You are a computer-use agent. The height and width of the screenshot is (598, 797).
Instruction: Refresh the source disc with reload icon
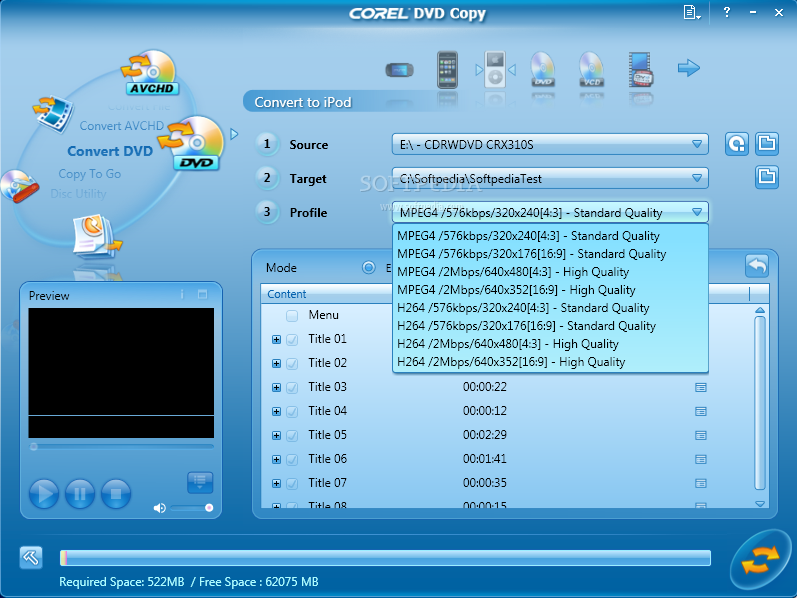coord(737,144)
